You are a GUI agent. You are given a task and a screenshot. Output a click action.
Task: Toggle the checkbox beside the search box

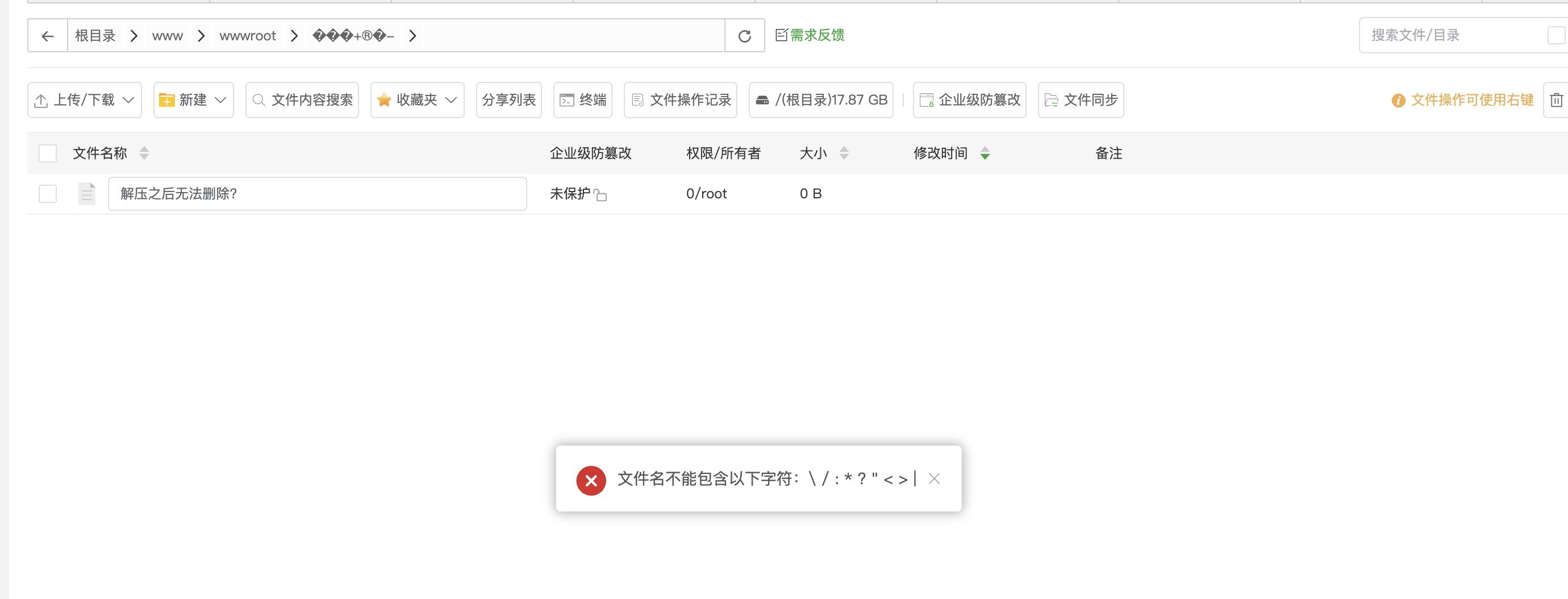tap(1557, 35)
